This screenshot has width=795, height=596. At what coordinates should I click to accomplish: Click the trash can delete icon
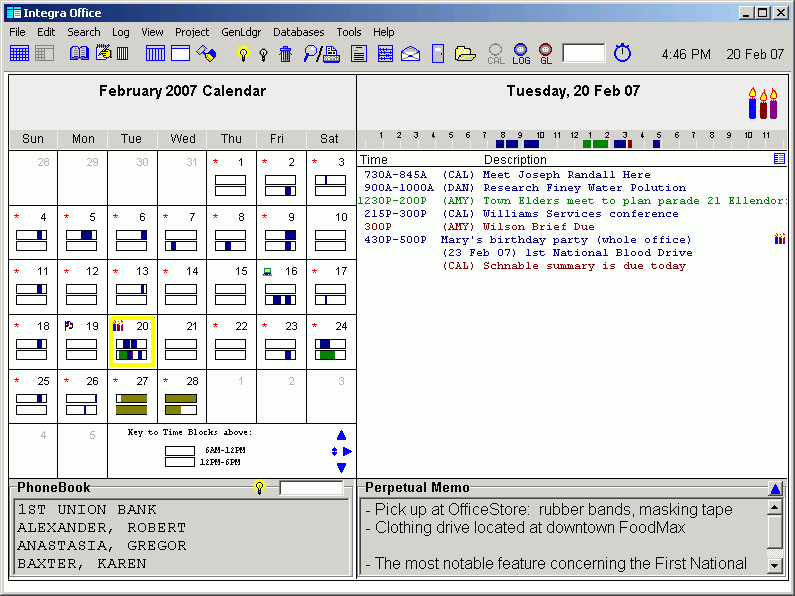(285, 53)
